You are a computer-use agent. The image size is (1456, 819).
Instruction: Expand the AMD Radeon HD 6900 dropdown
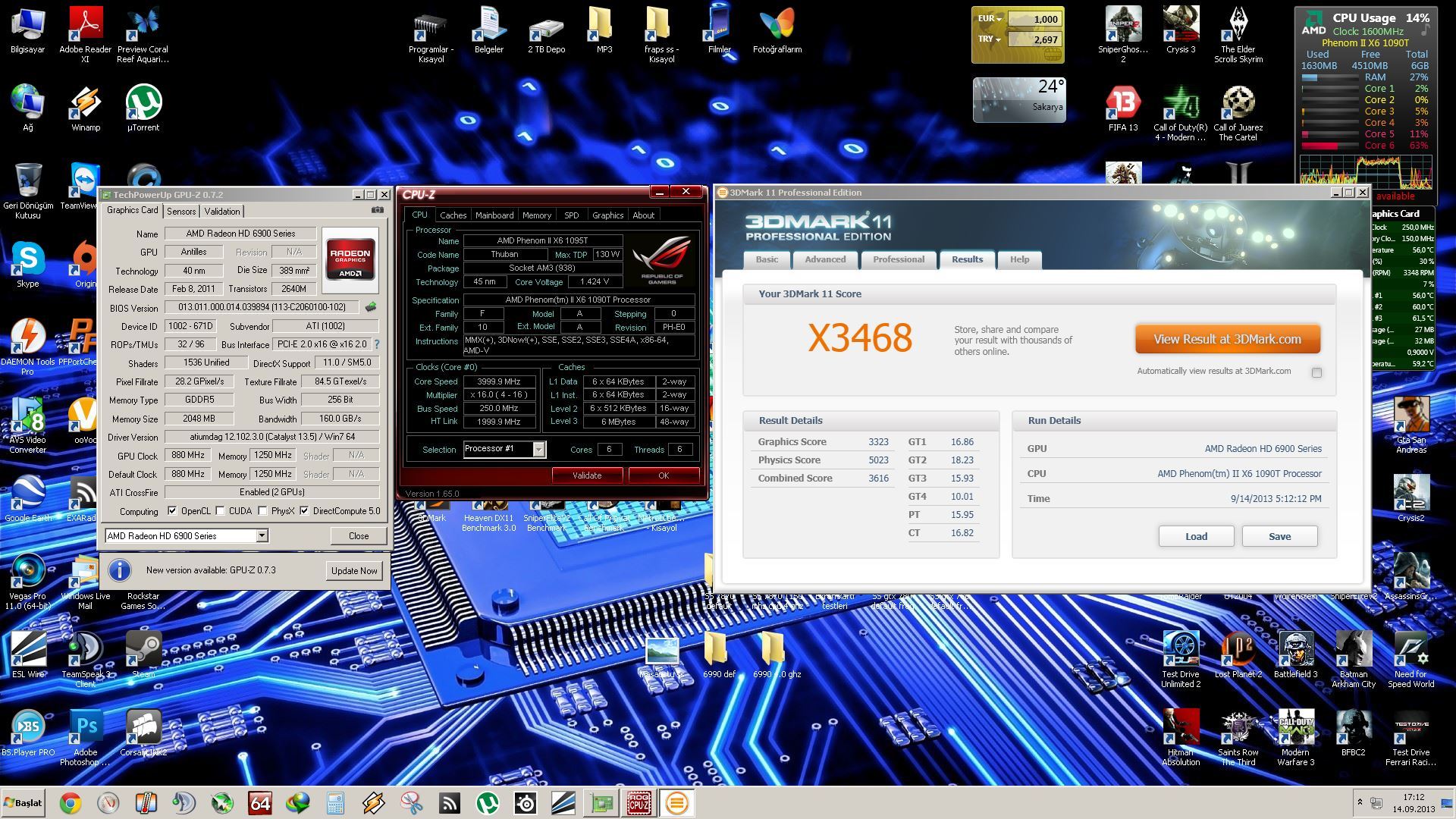pos(262,536)
